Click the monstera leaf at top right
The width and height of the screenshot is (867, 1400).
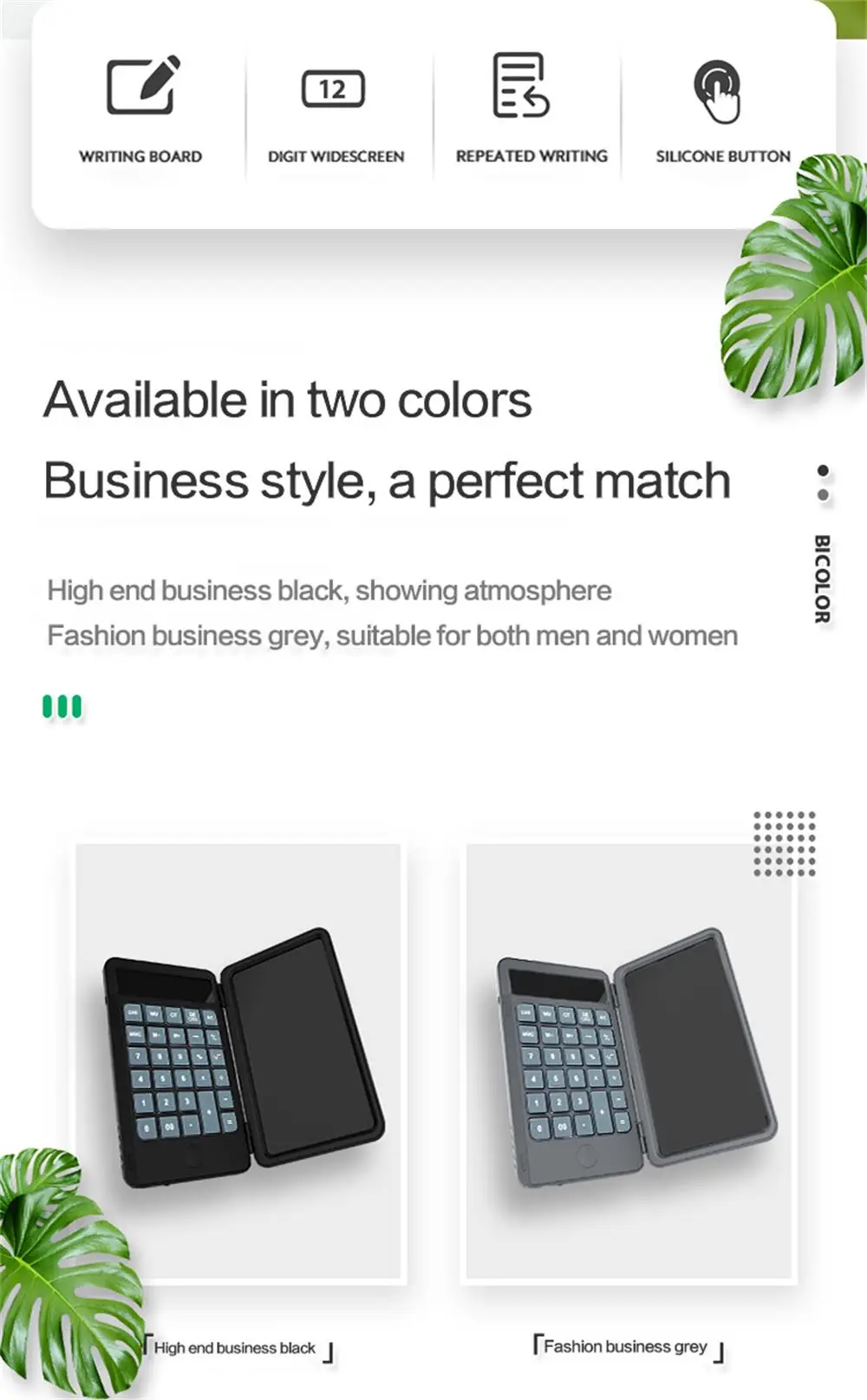coord(793,276)
